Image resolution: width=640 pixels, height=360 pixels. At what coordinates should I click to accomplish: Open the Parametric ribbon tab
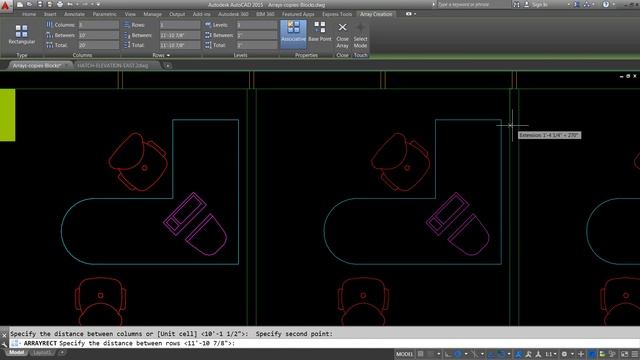(x=104, y=14)
